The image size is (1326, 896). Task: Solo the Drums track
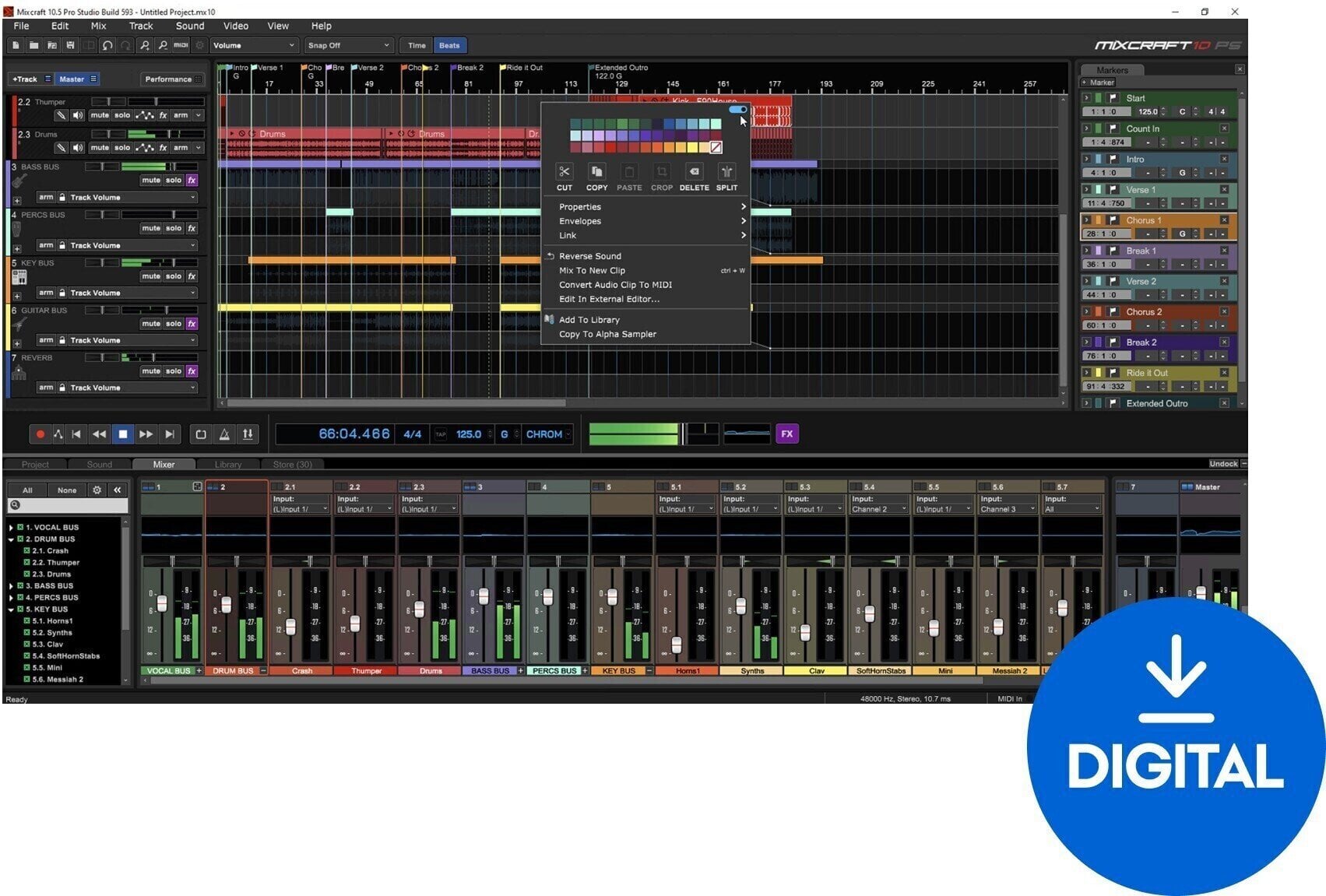(x=121, y=147)
